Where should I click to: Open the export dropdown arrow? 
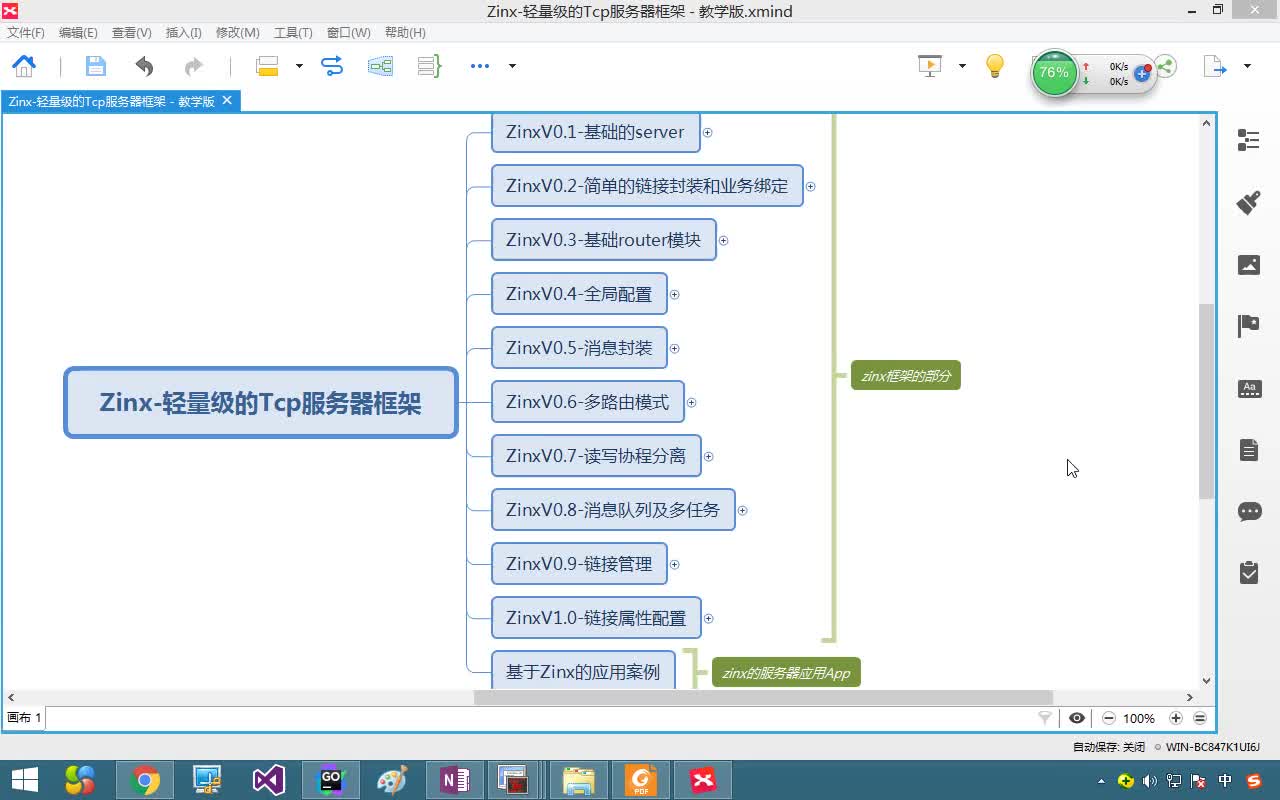(x=1247, y=66)
